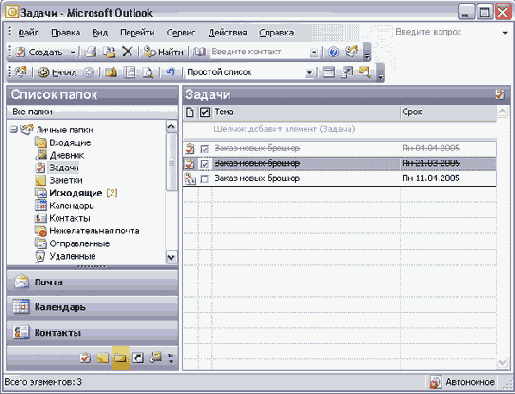Collapse the Личные папки tree node
The height and width of the screenshot is (394, 515).
(13, 129)
